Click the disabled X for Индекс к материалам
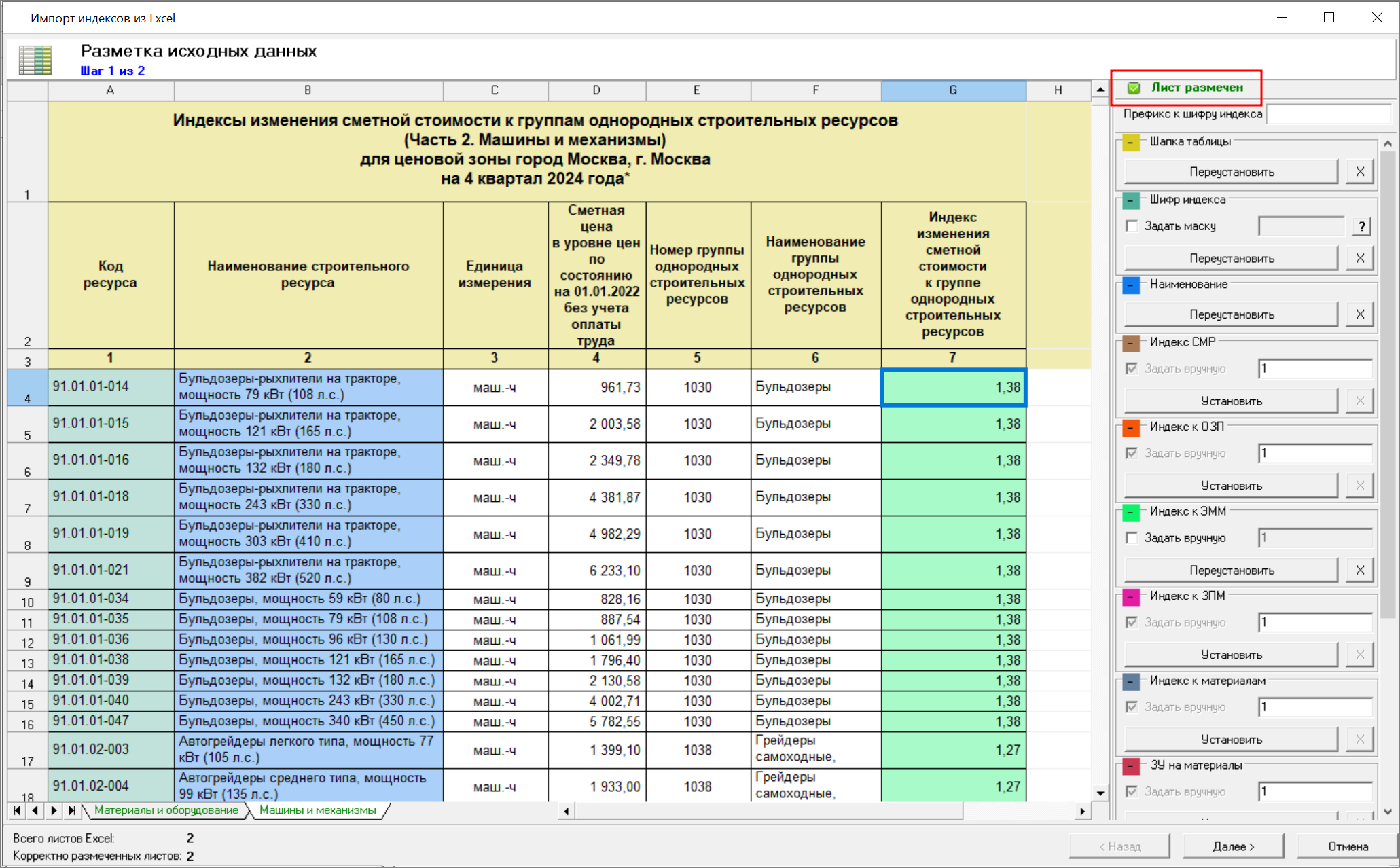 pyautogui.click(x=1360, y=740)
